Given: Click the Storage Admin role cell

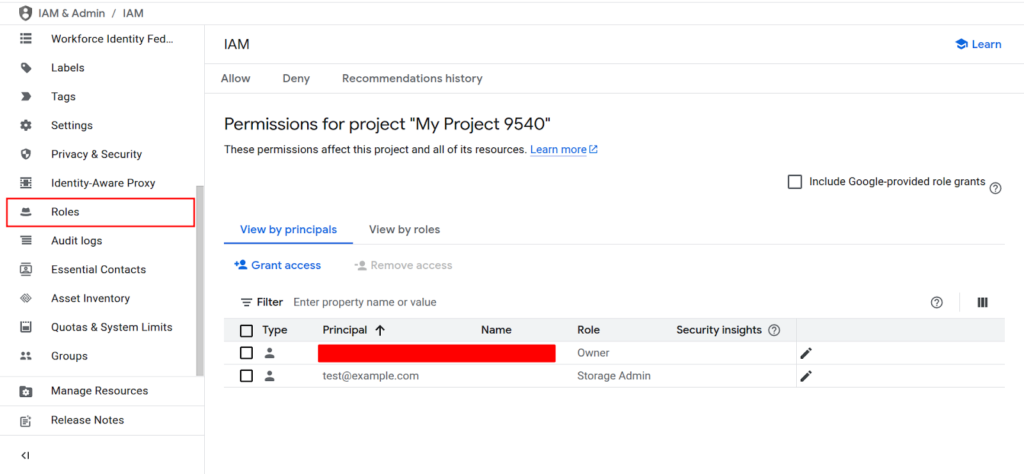Looking at the screenshot, I should pyautogui.click(x=614, y=376).
